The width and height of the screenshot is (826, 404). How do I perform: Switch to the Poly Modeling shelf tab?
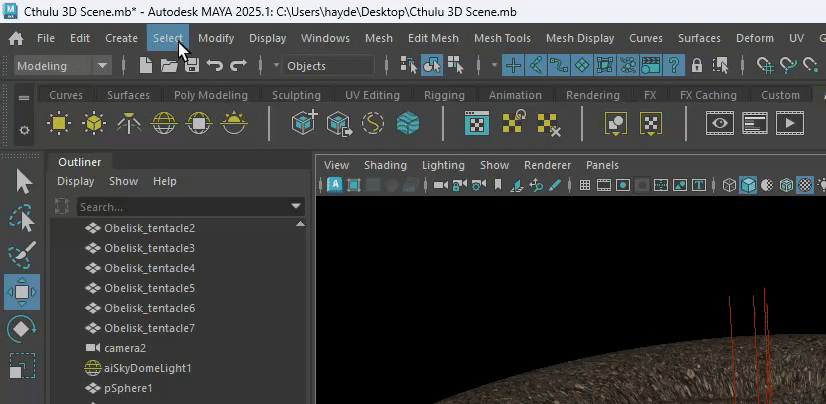point(211,95)
